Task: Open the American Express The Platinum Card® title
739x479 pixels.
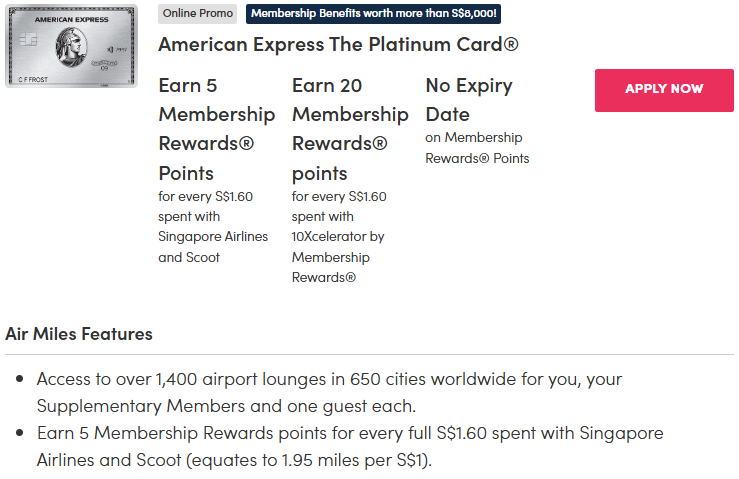Action: click(x=338, y=45)
